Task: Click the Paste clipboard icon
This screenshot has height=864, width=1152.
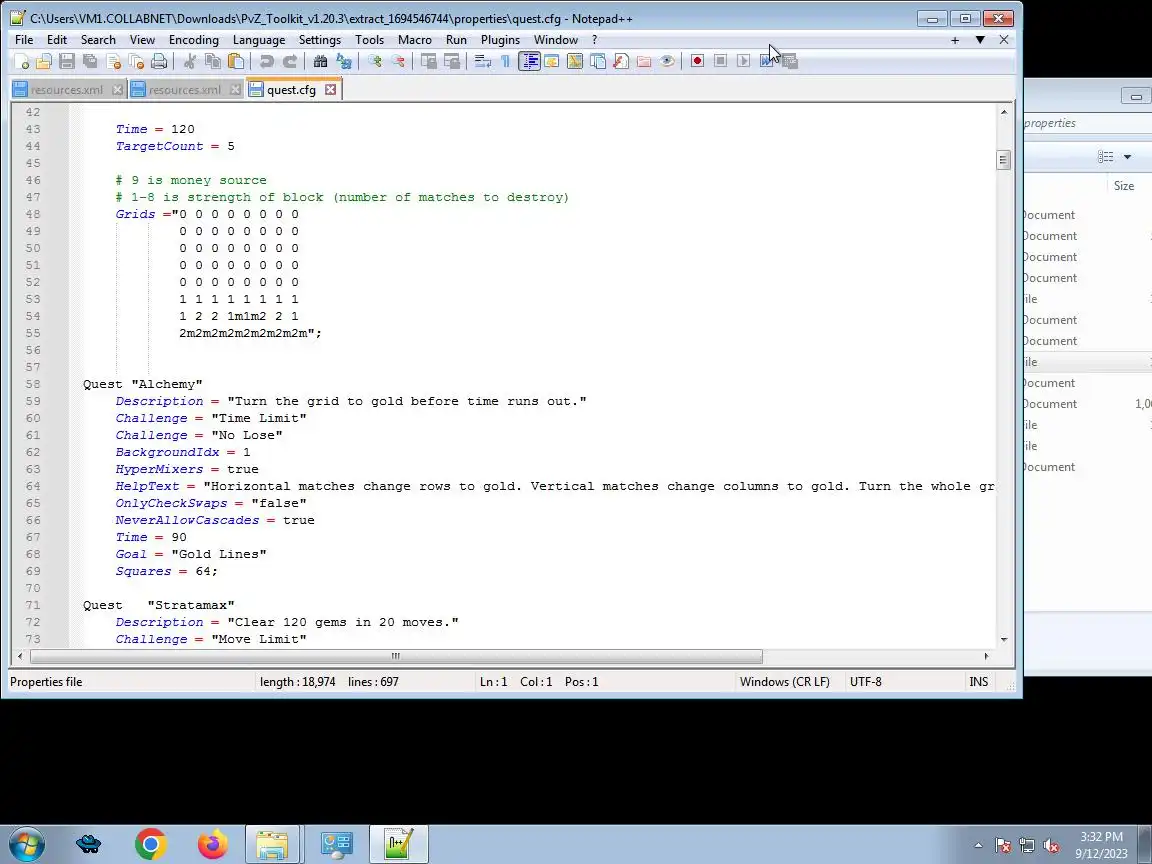Action: [236, 61]
